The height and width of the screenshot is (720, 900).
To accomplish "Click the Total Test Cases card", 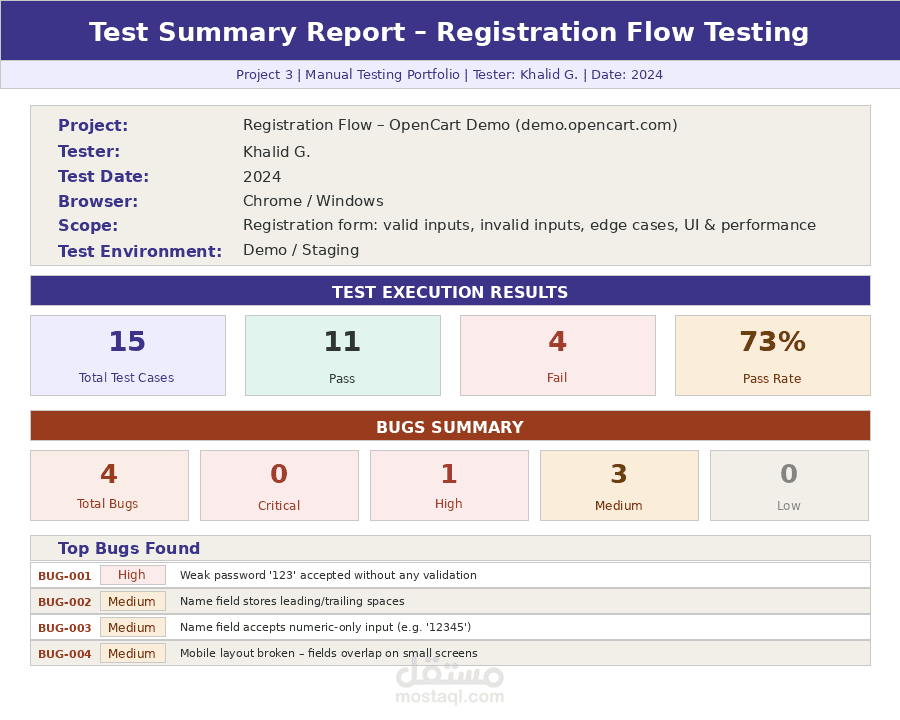I will point(127,355).
